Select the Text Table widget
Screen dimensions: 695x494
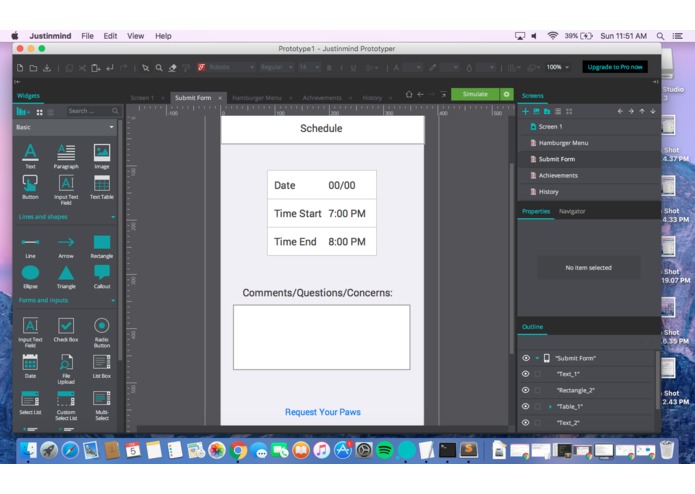102,187
